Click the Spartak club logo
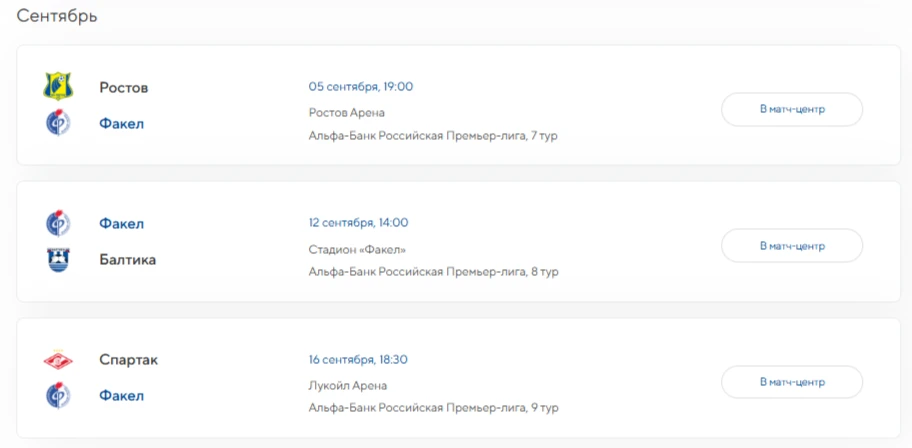The height and width of the screenshot is (448, 912). 58,360
